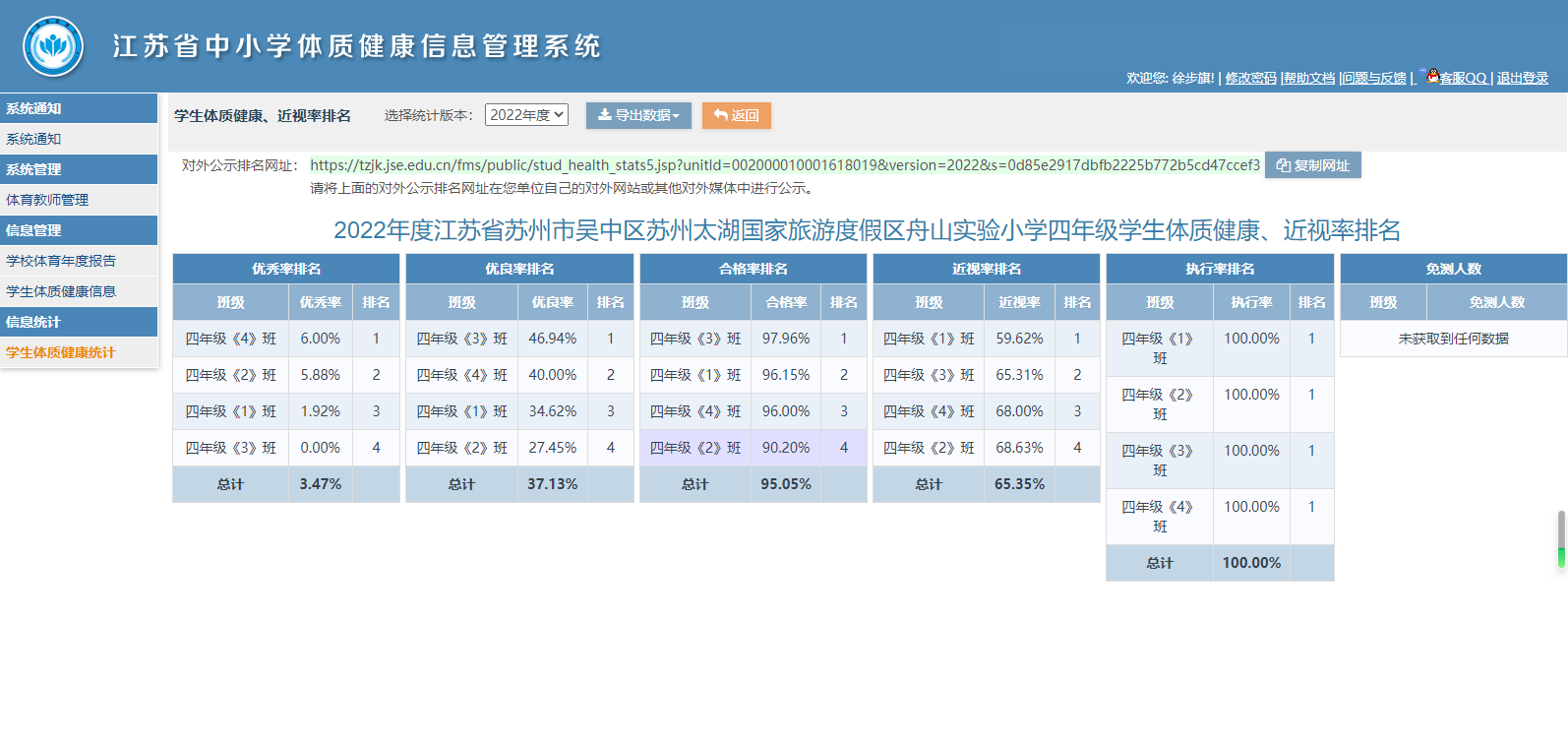Click the 68.63% myopia rate cell
Screen dimensions: 1568x744
[1020, 448]
